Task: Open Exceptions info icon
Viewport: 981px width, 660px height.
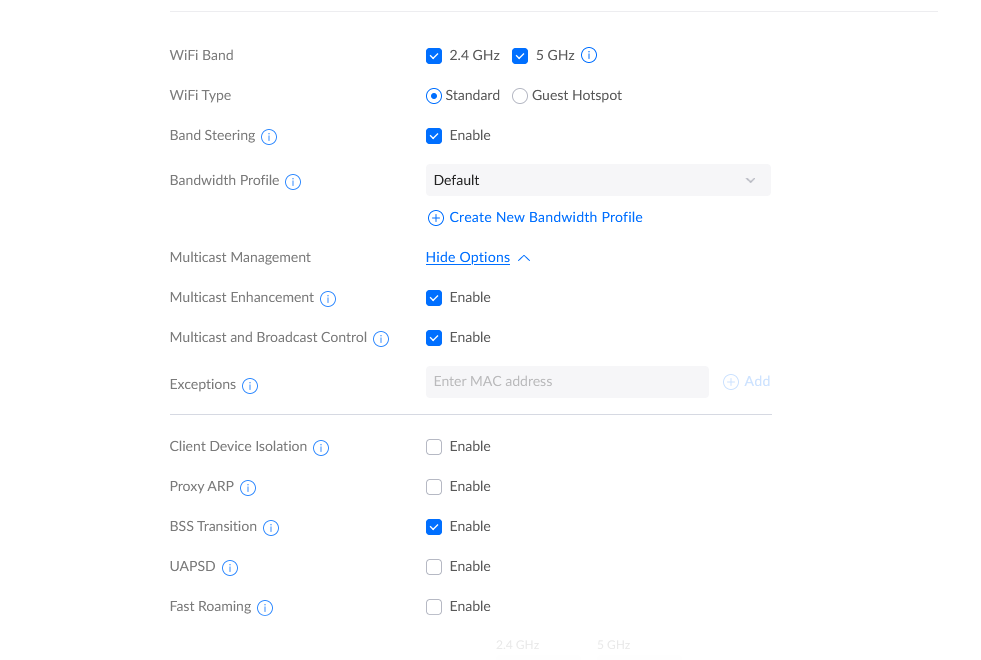Action: click(x=250, y=386)
